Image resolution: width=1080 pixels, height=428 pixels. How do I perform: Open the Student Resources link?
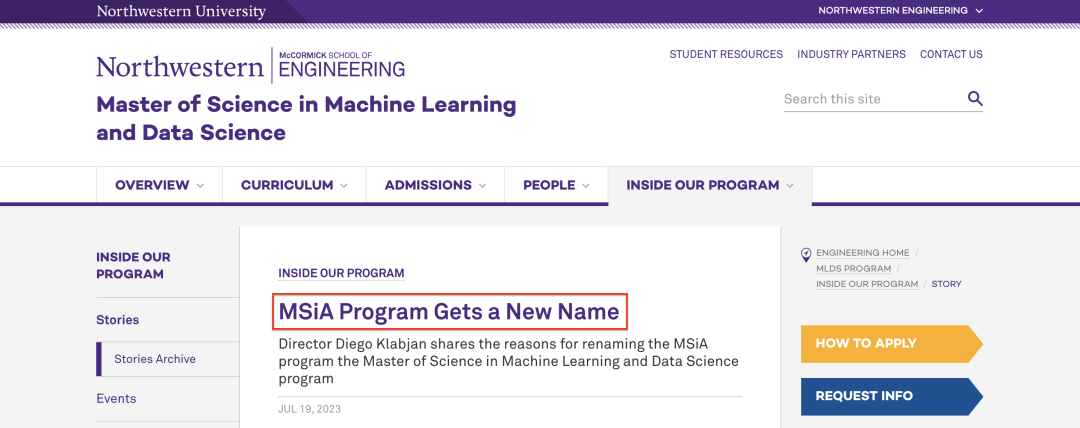[x=726, y=54]
